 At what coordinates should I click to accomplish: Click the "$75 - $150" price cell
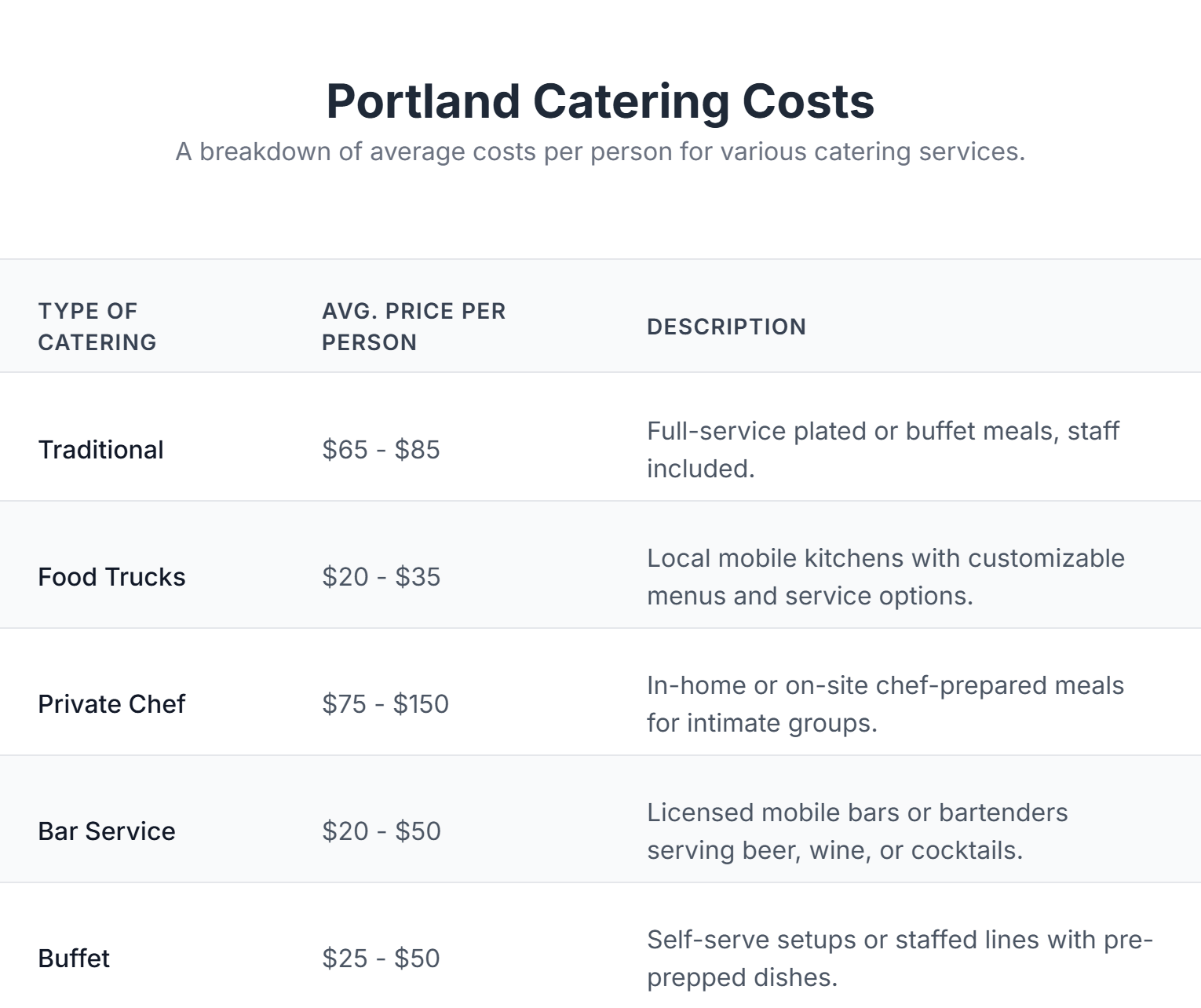point(385,704)
